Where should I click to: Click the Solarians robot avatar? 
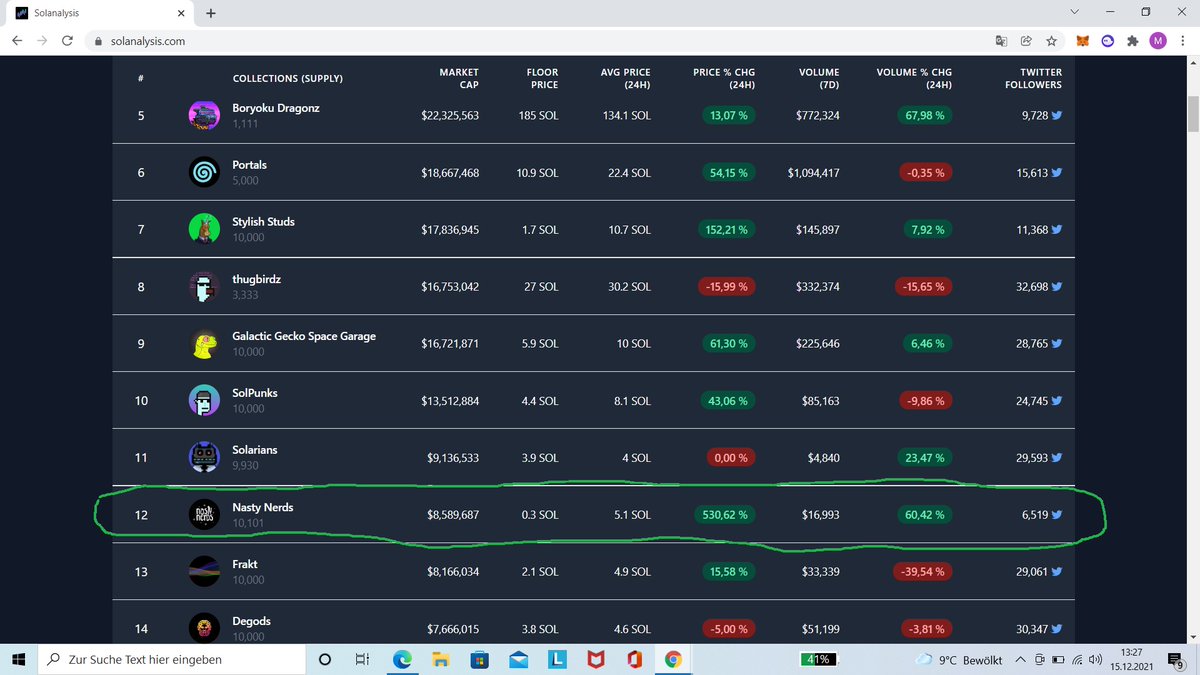click(x=204, y=458)
